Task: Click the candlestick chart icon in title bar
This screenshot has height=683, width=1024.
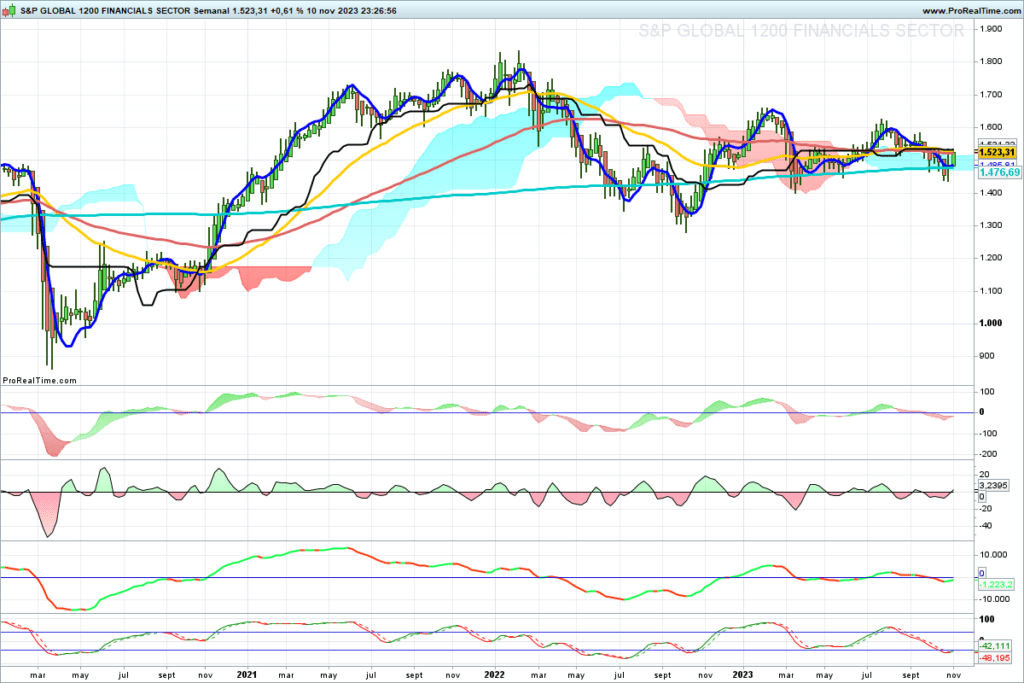Action: 10,10
